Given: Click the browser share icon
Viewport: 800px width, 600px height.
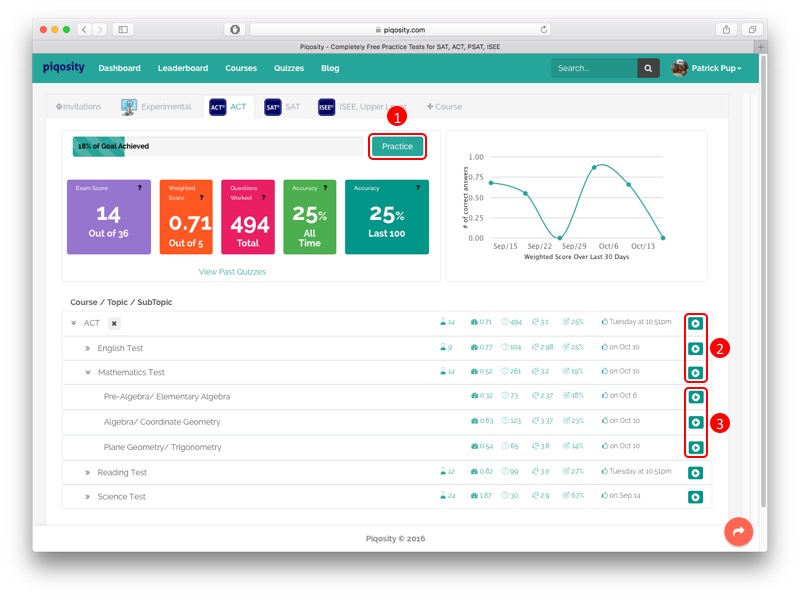Looking at the screenshot, I should pyautogui.click(x=726, y=30).
